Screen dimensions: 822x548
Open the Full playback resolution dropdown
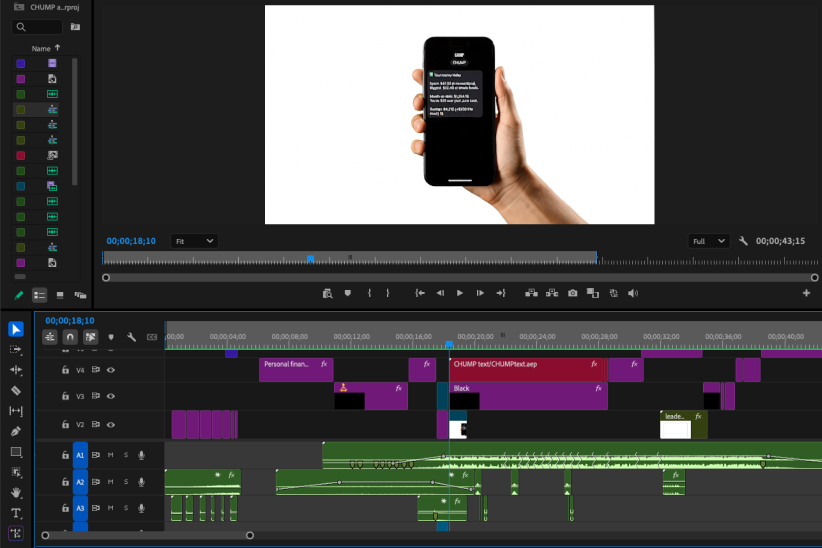(x=708, y=241)
